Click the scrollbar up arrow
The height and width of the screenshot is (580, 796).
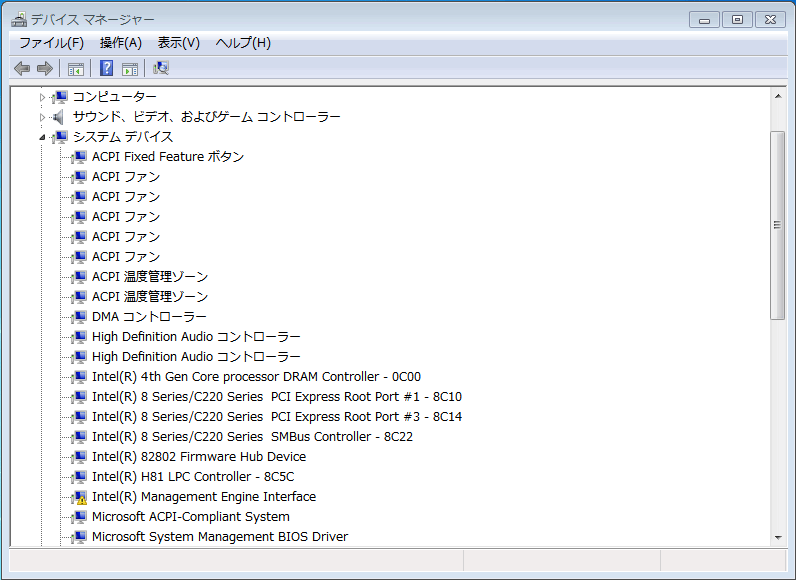pyautogui.click(x=778, y=96)
